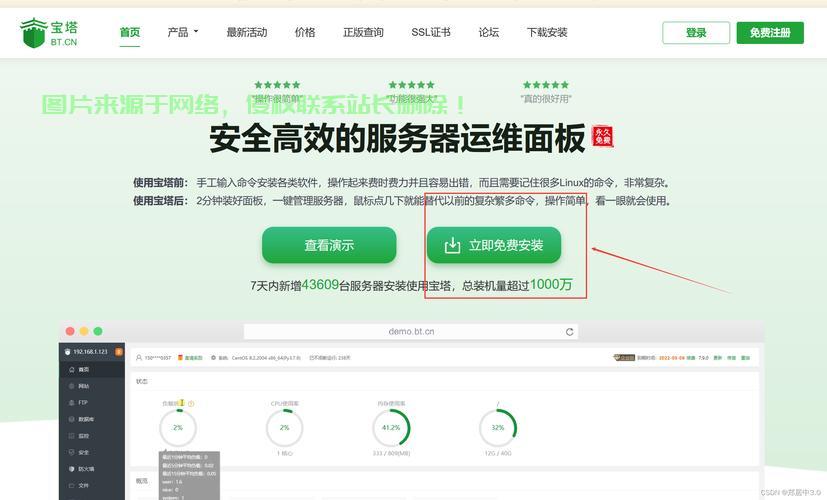
Task: Click the five stars above "真的很好用"
Action: click(546, 84)
